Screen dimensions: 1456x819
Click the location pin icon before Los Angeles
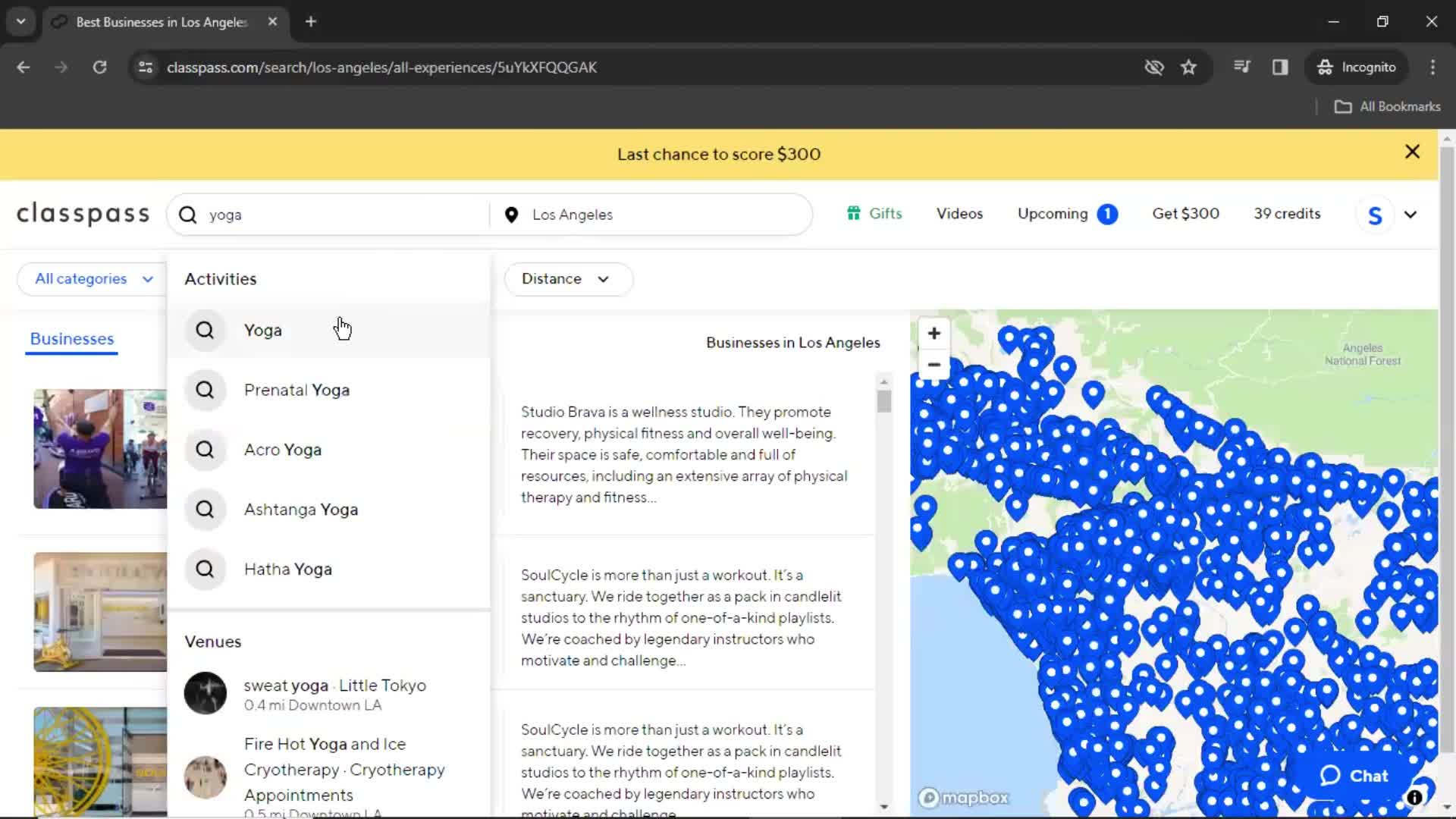point(511,215)
